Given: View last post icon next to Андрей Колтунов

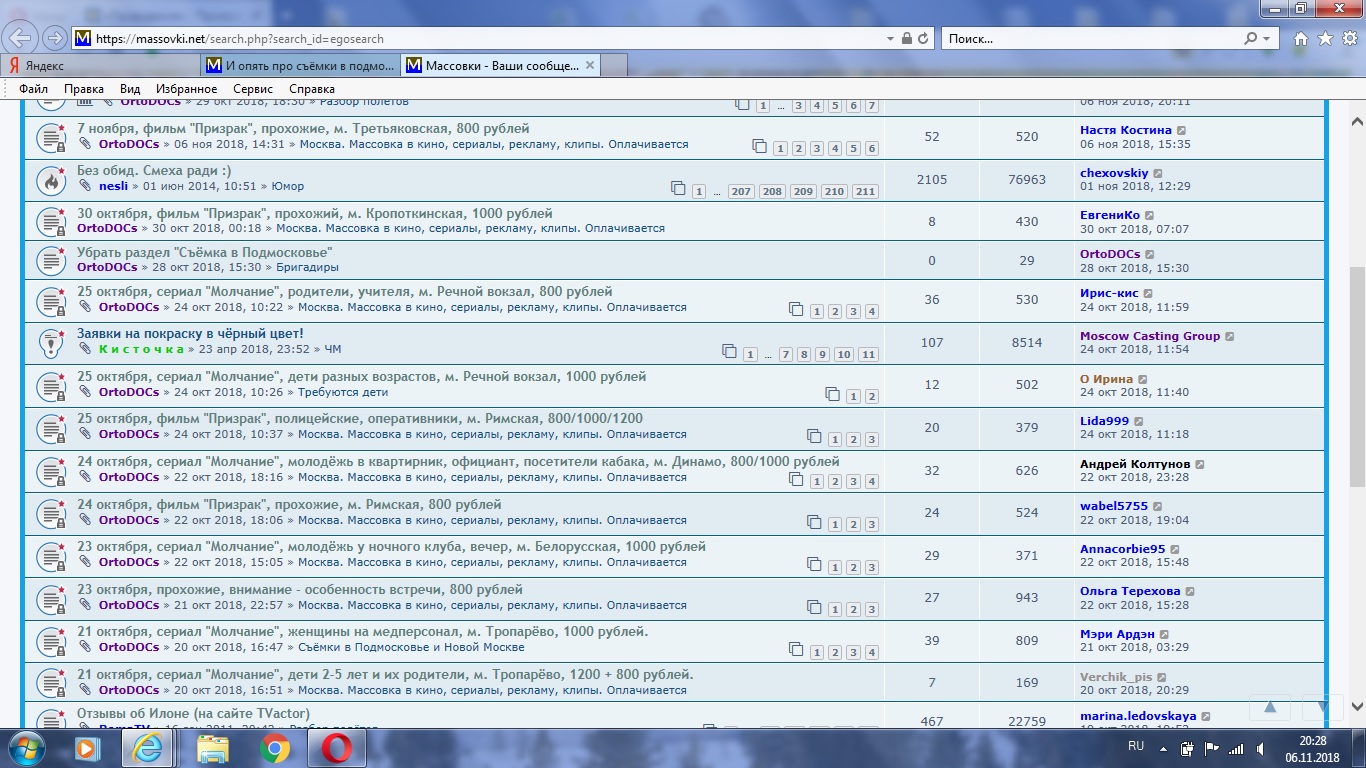Looking at the screenshot, I should (x=1201, y=465).
